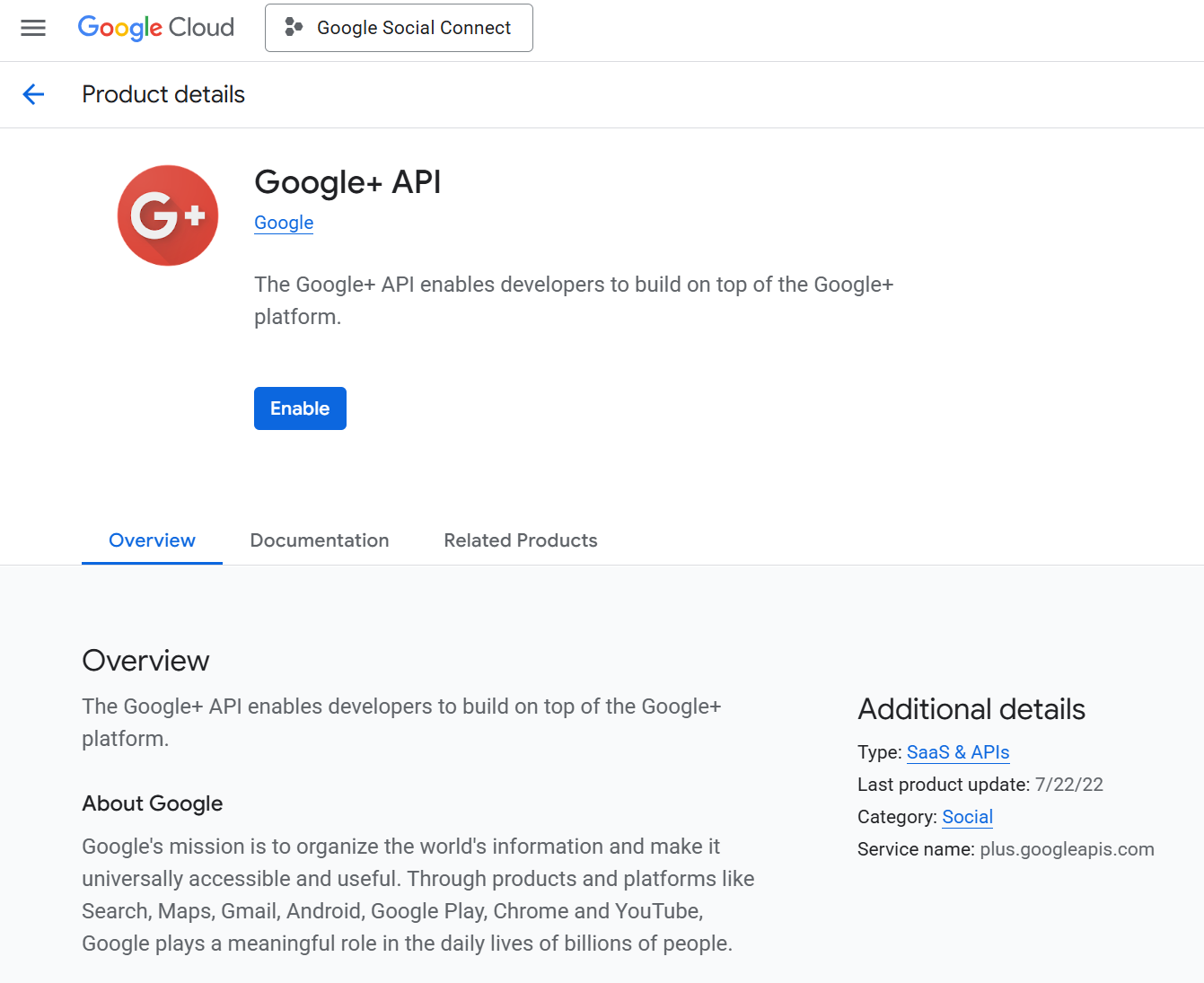Viewport: 1204px width, 983px height.
Task: Click the Last product update date 7/22/22
Action: [1068, 785]
